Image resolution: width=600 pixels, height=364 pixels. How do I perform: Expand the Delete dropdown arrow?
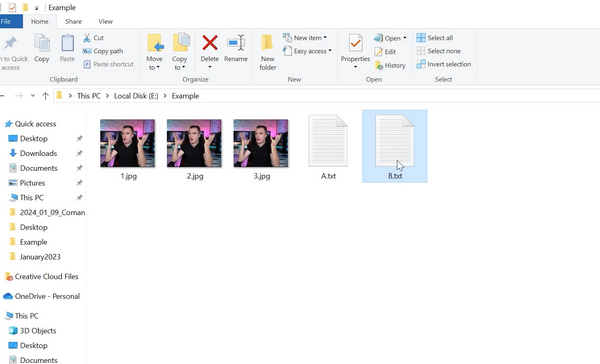(210, 67)
